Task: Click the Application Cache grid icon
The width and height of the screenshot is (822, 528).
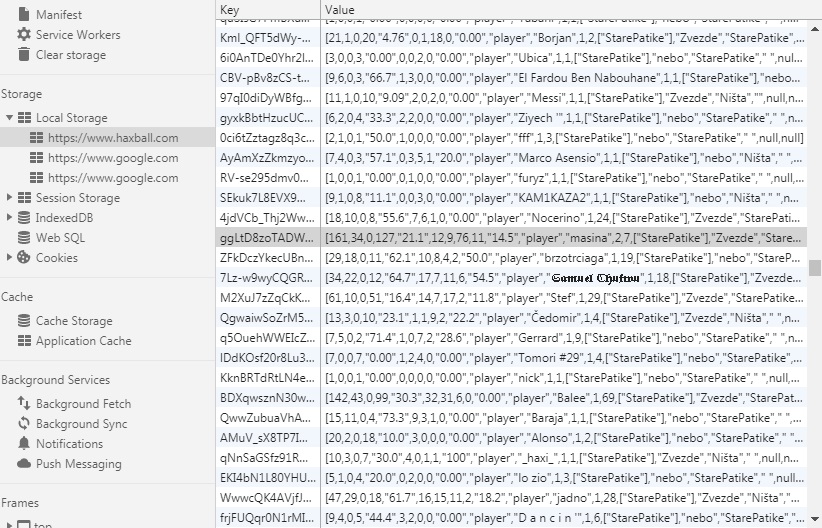Action: pyautogui.click(x=24, y=341)
